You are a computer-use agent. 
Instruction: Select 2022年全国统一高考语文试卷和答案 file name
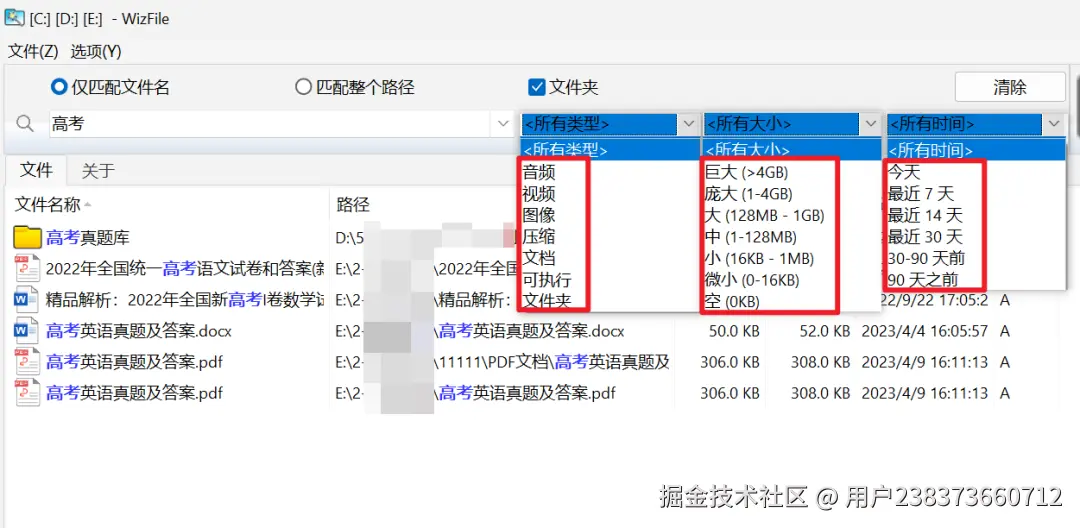point(185,269)
